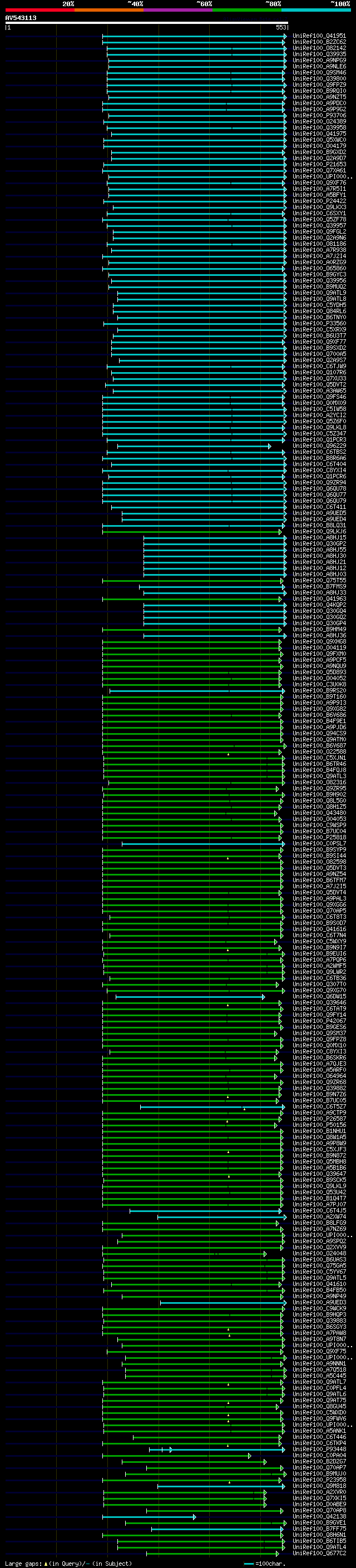
Task: Select the label UniRef100_C0PSL7
Action: [319, 844]
